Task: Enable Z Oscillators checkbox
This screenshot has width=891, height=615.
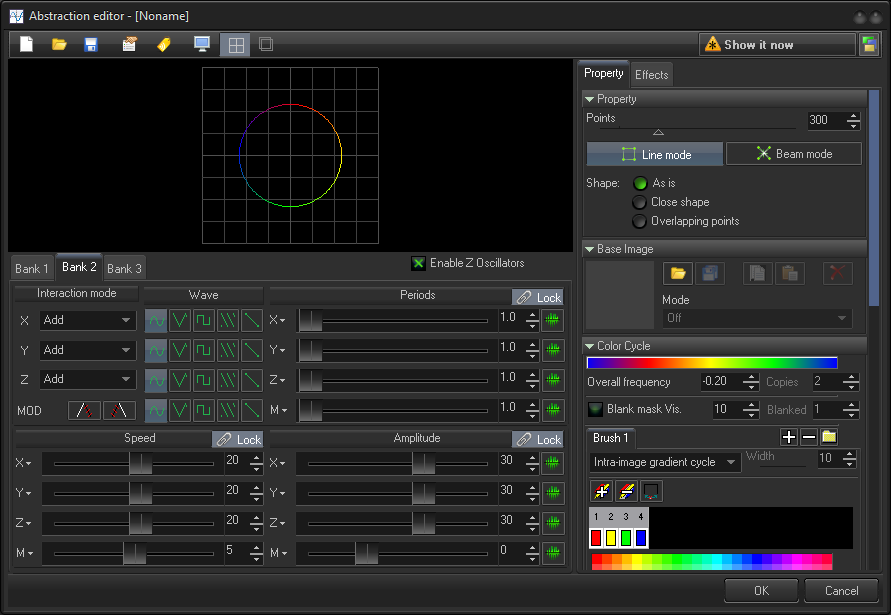Action: pos(419,263)
